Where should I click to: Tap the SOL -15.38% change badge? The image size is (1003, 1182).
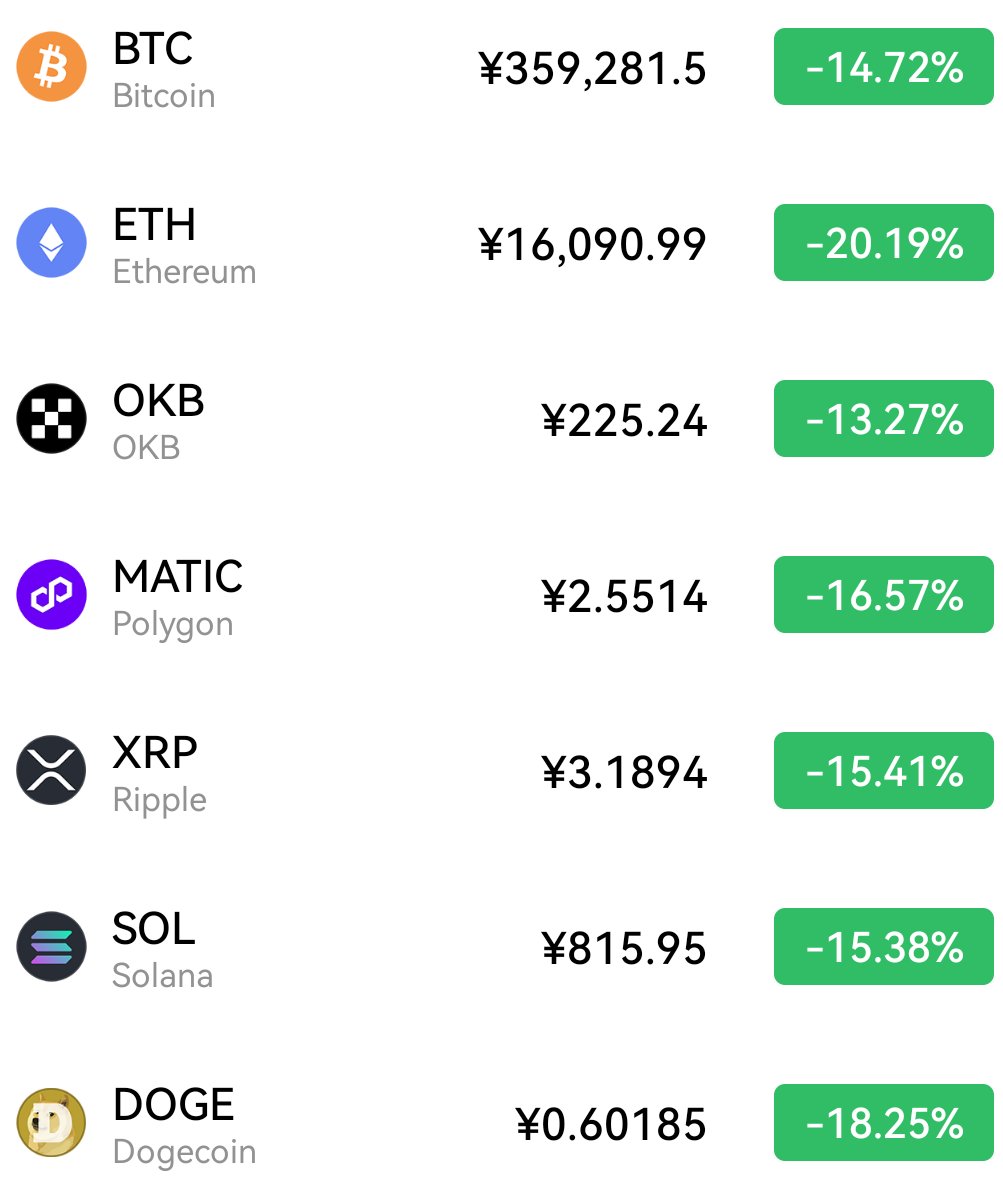tap(883, 947)
